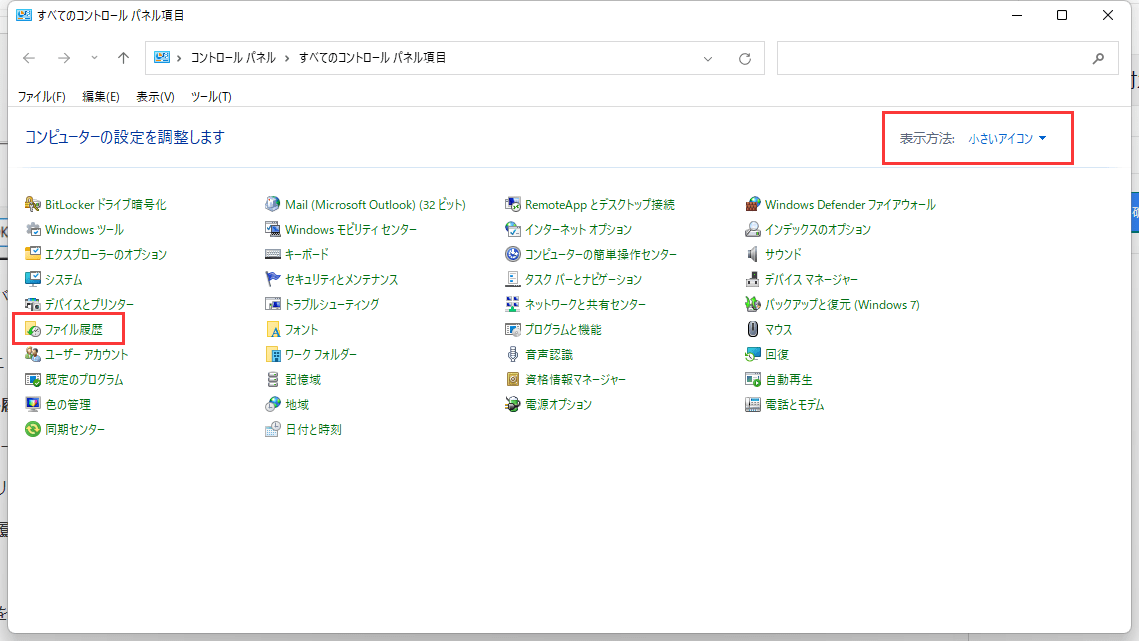Open the 電源オプション icon

point(513,404)
